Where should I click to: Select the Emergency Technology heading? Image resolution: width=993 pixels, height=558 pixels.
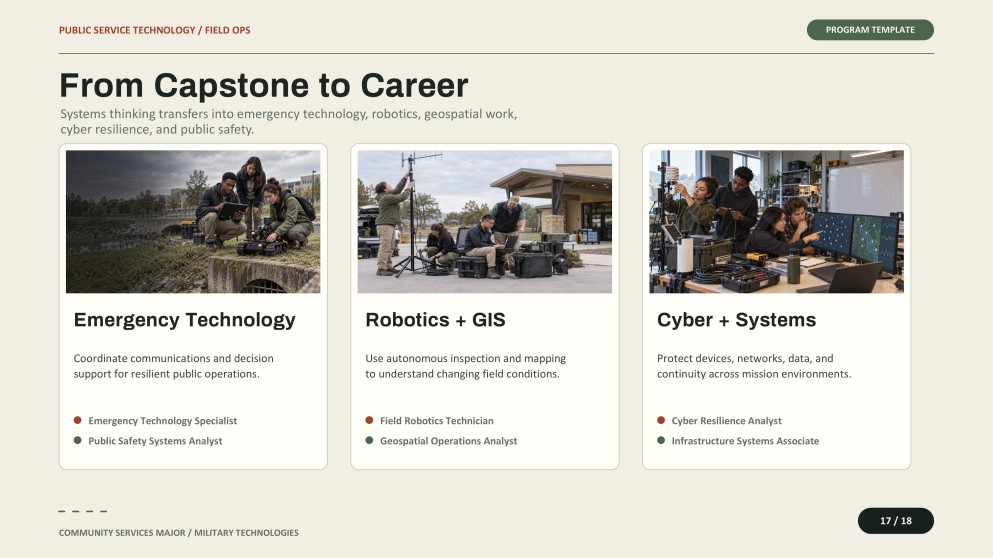coord(184,320)
